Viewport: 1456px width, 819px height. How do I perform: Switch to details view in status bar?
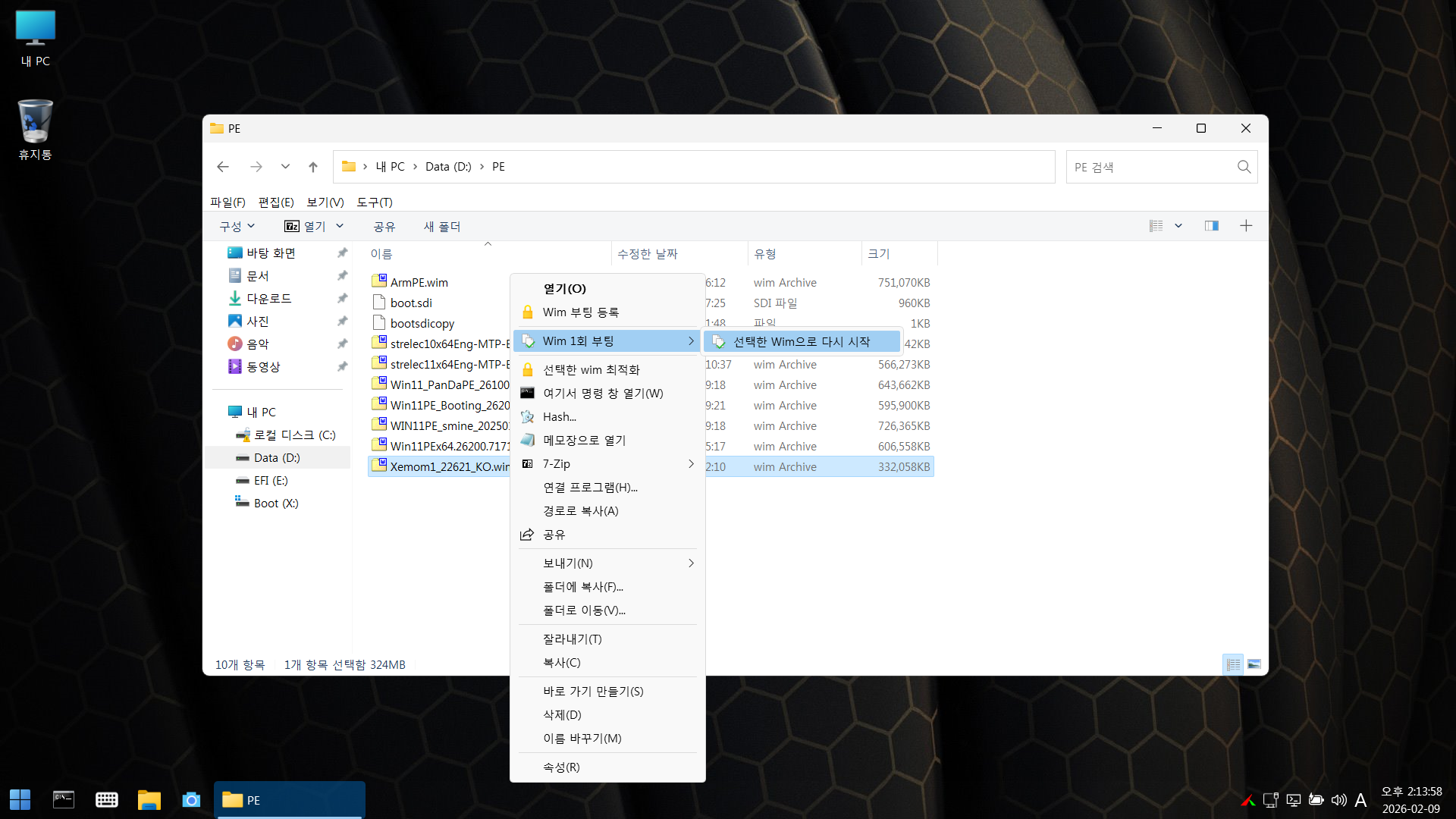(x=1233, y=664)
